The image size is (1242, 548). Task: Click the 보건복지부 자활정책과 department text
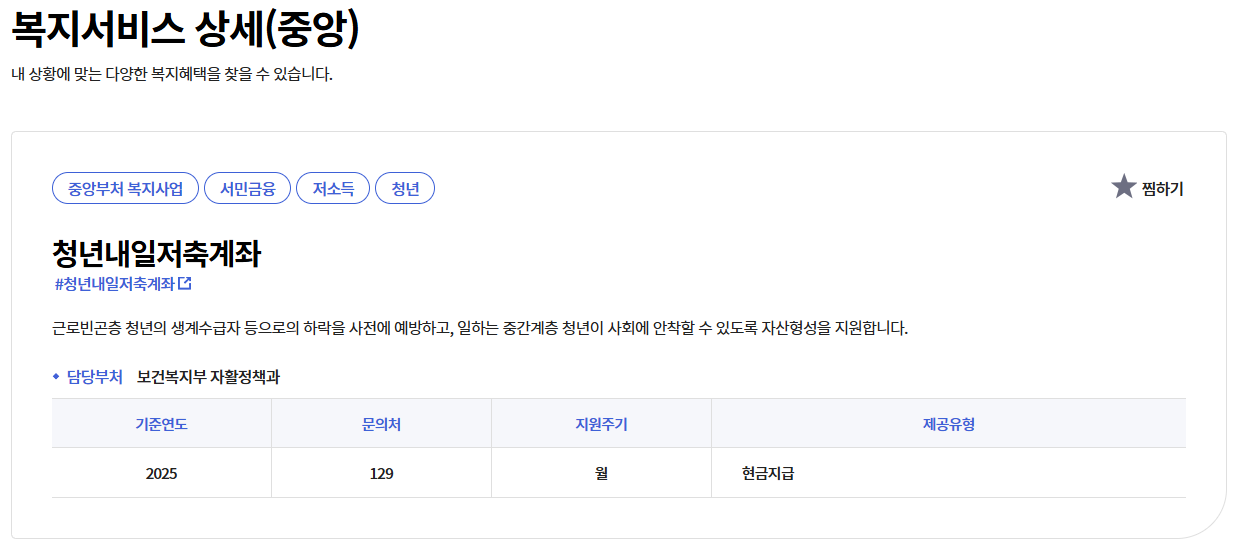pos(209,377)
